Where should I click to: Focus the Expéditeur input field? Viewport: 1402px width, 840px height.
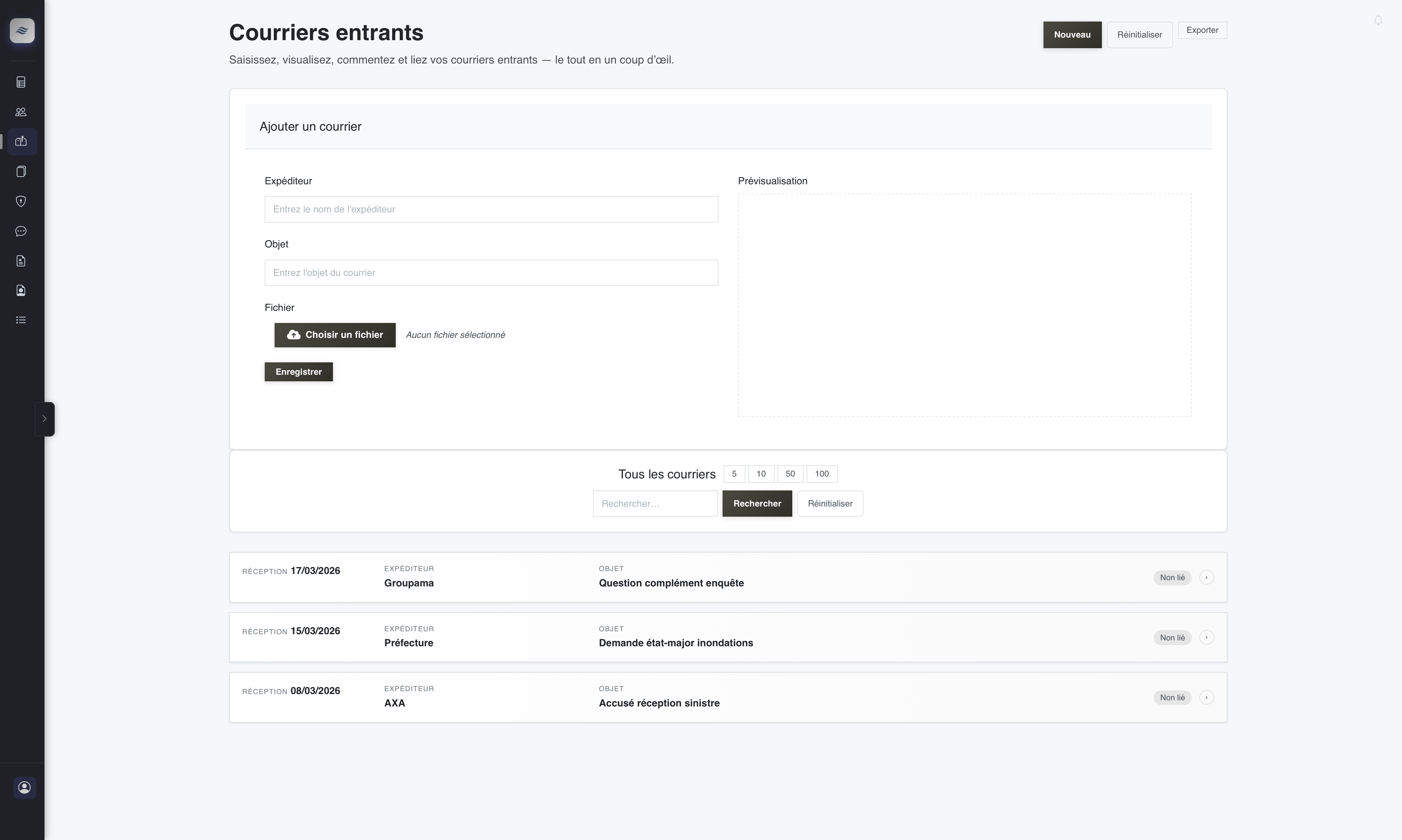click(x=491, y=209)
